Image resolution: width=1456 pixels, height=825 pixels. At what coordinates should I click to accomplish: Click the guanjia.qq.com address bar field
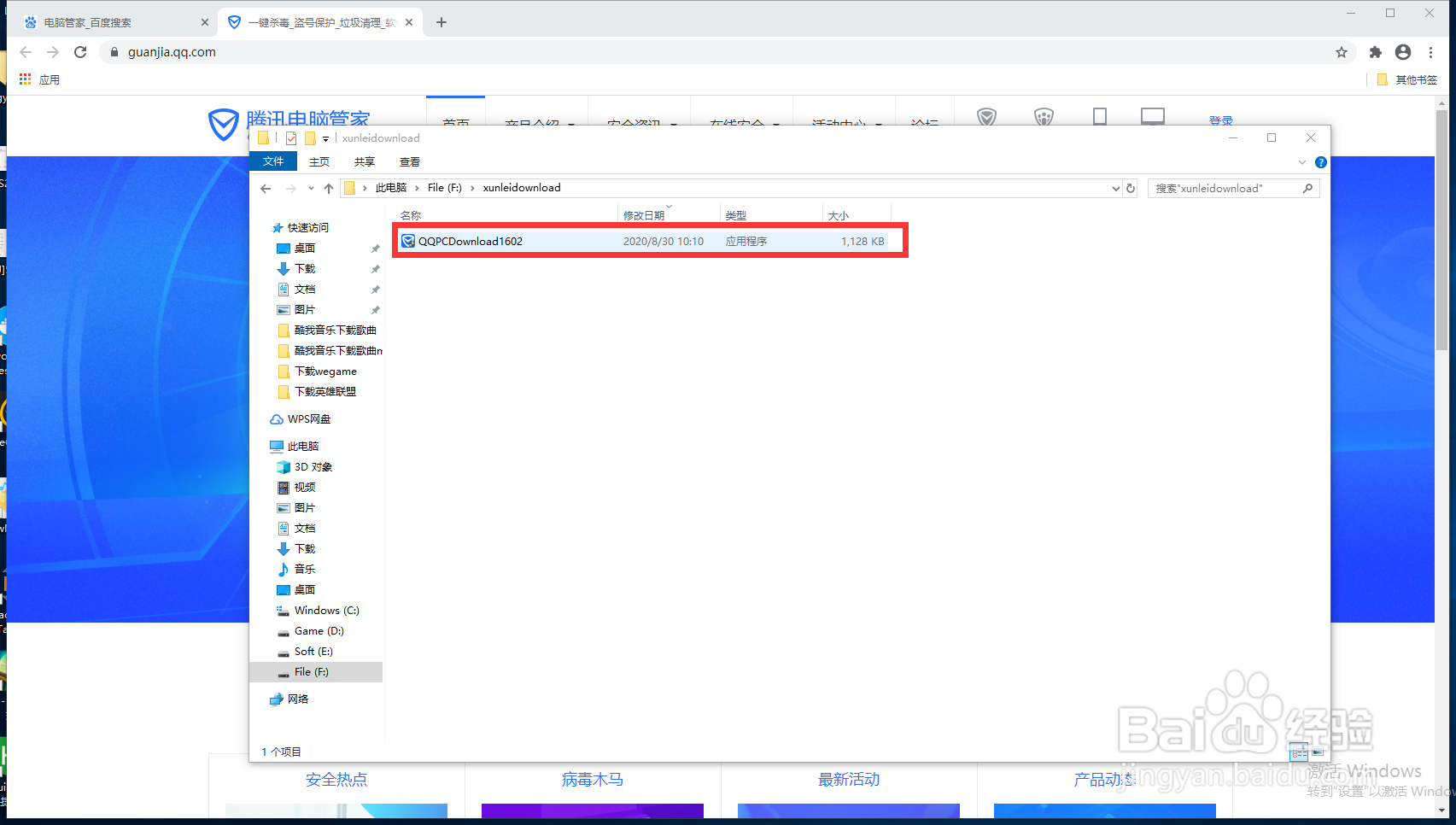(171, 52)
